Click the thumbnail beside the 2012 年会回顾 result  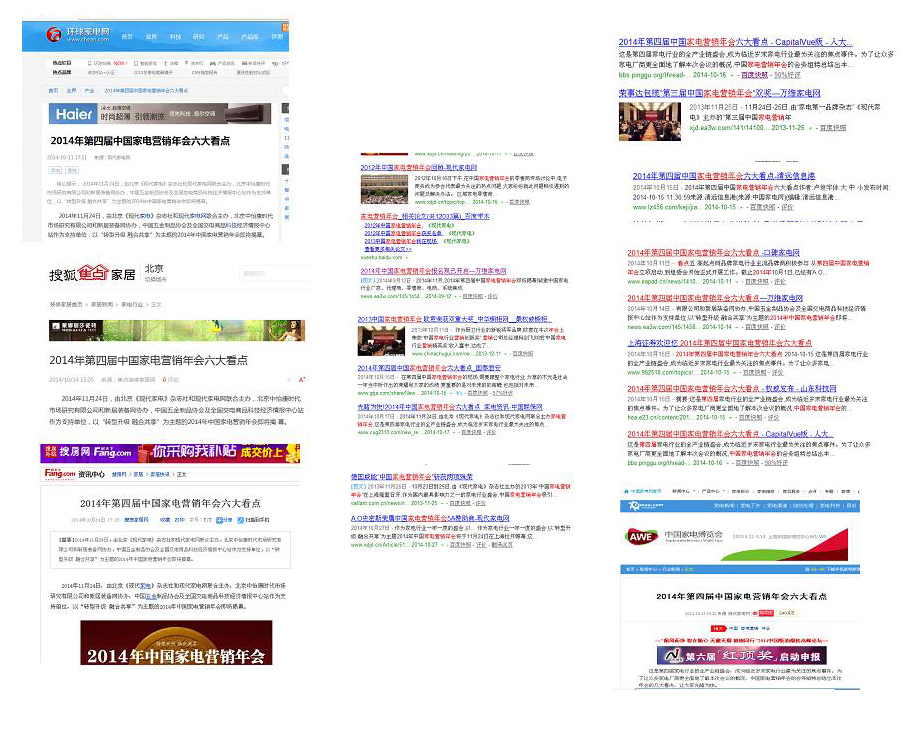[x=384, y=189]
